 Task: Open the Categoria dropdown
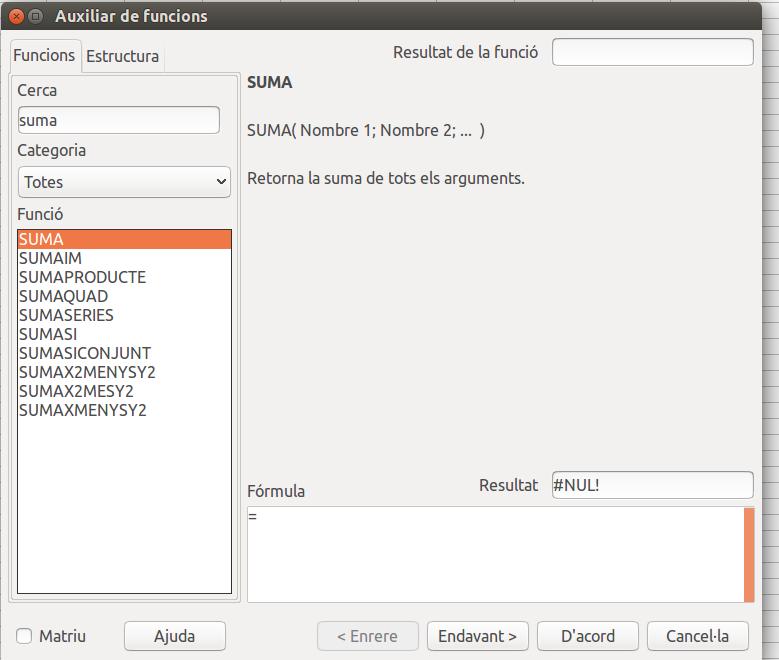click(x=124, y=182)
